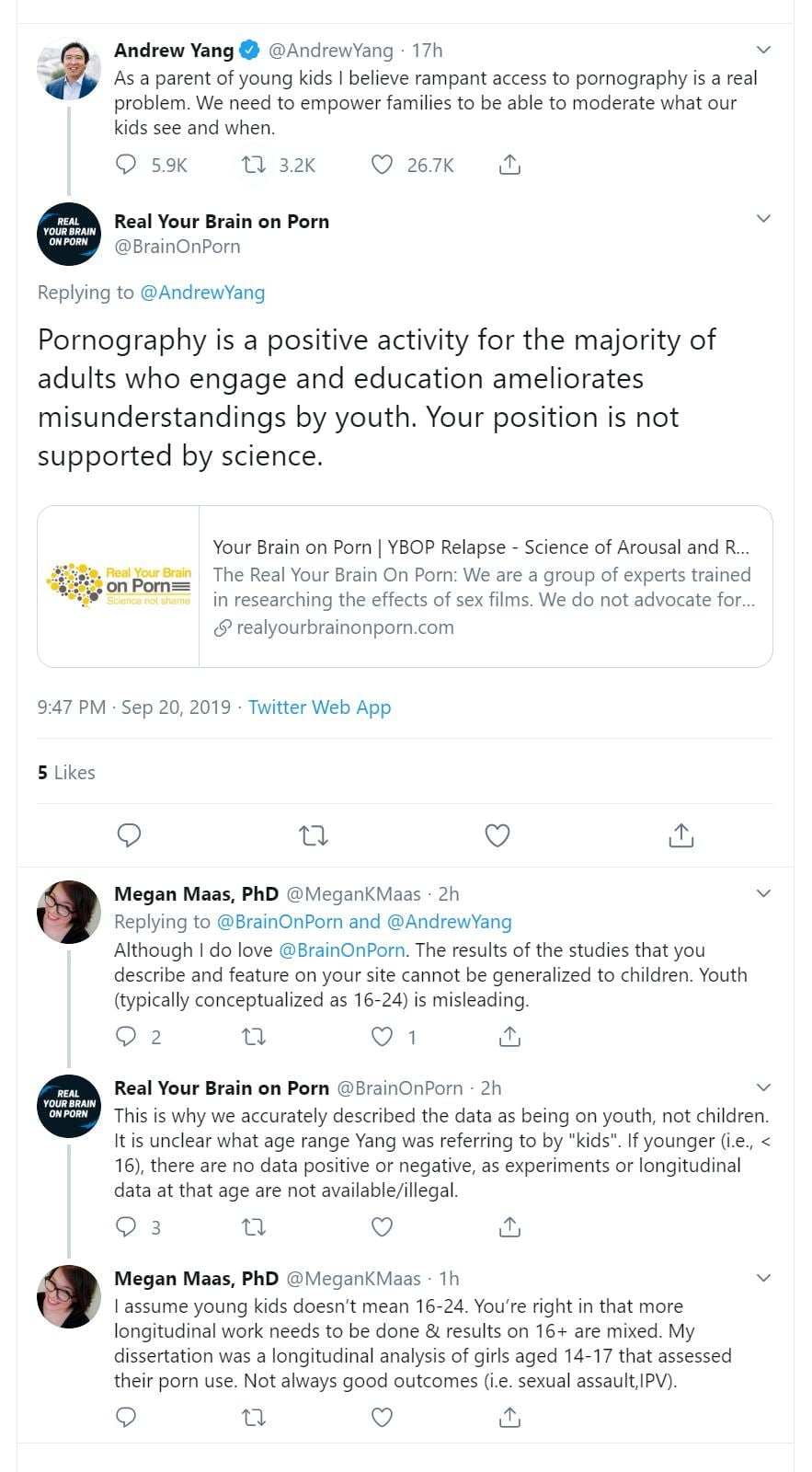Open dropdown chevron on Andrew Yang's tweet
The image size is (812, 1472).
[762, 50]
